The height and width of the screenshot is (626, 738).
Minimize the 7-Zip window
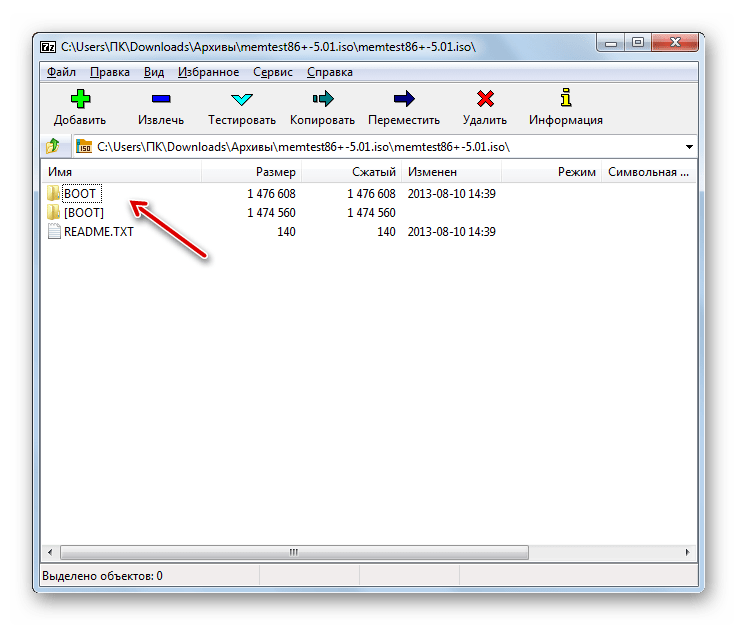[611, 43]
